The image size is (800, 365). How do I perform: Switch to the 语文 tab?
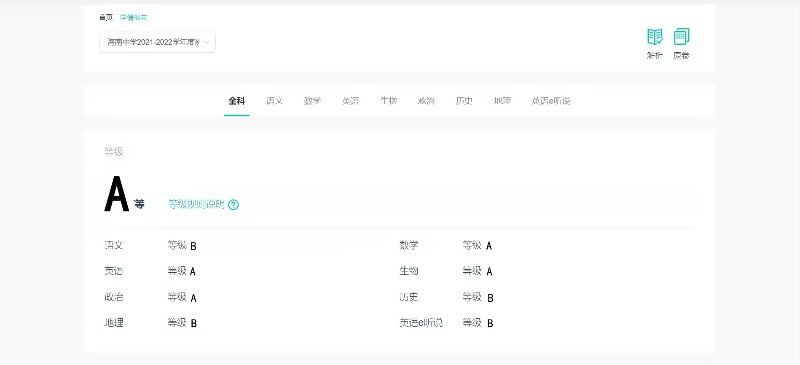point(274,101)
